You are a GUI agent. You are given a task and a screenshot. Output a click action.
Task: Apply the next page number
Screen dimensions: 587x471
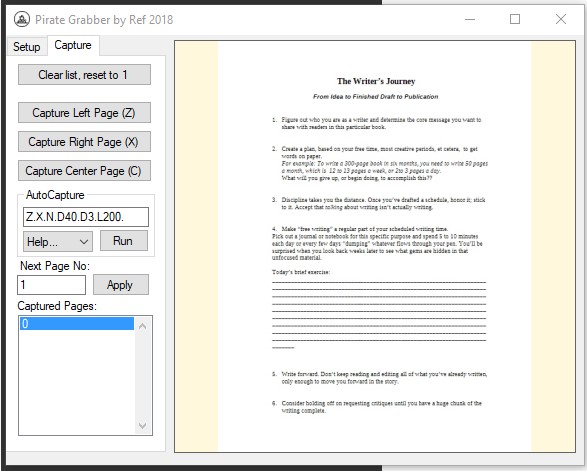click(x=121, y=285)
